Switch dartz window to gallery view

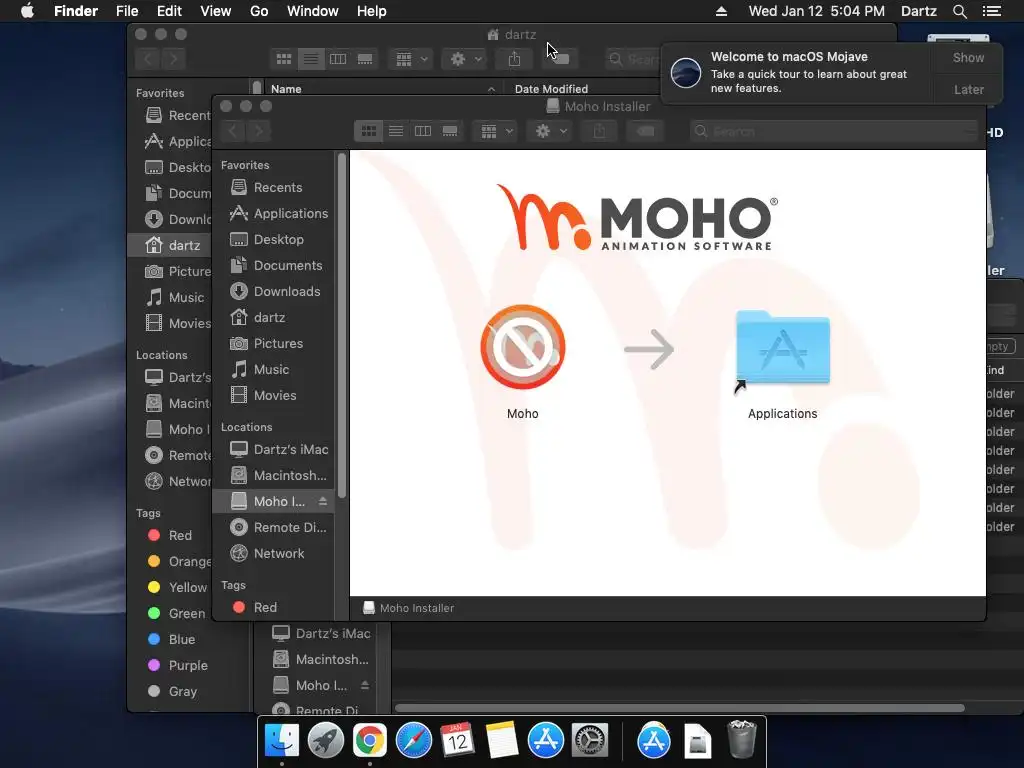click(x=365, y=59)
